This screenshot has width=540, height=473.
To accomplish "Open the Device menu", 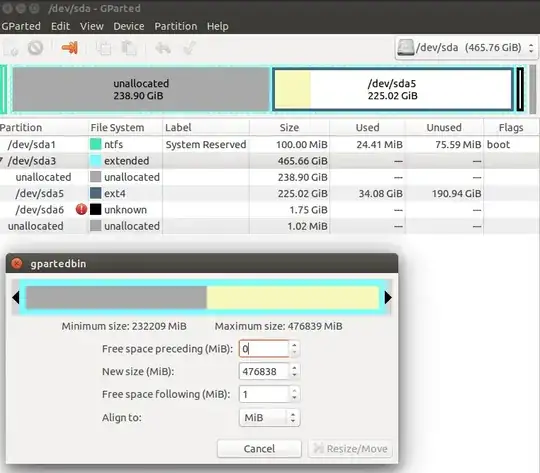I will (129, 26).
